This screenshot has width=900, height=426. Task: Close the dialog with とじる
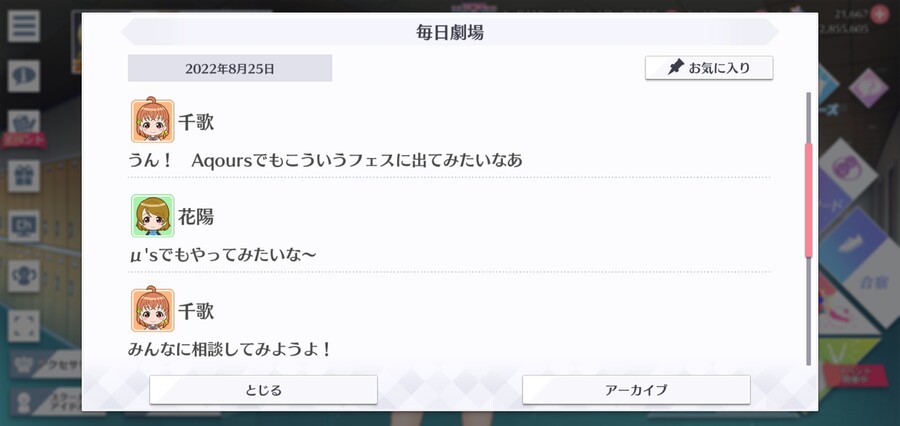pyautogui.click(x=263, y=390)
